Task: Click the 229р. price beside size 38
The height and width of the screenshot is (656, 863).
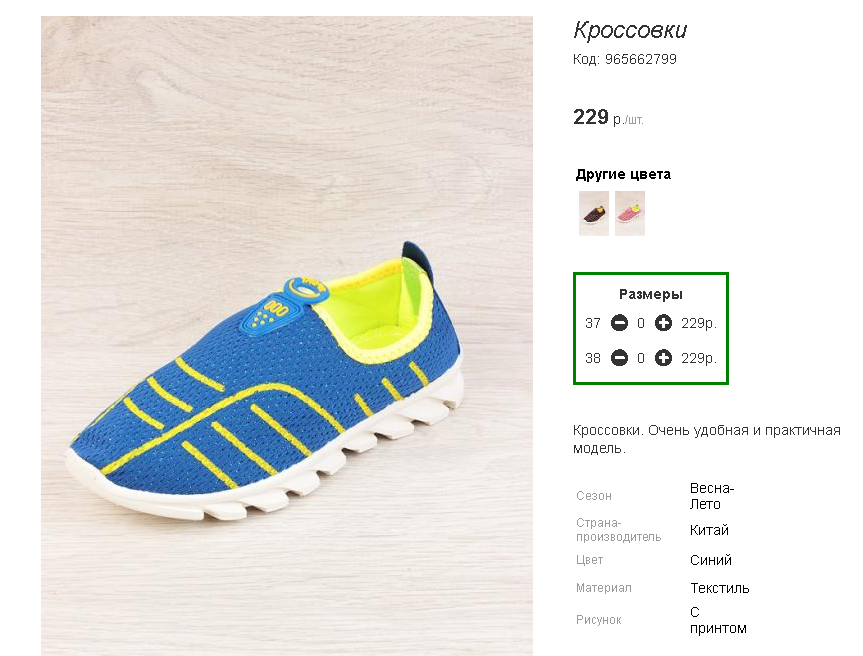Action: pyautogui.click(x=699, y=359)
